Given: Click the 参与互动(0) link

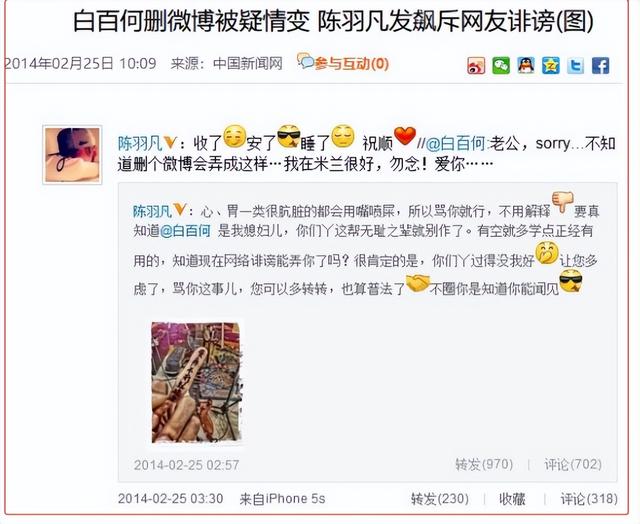Looking at the screenshot, I should pos(351,64).
